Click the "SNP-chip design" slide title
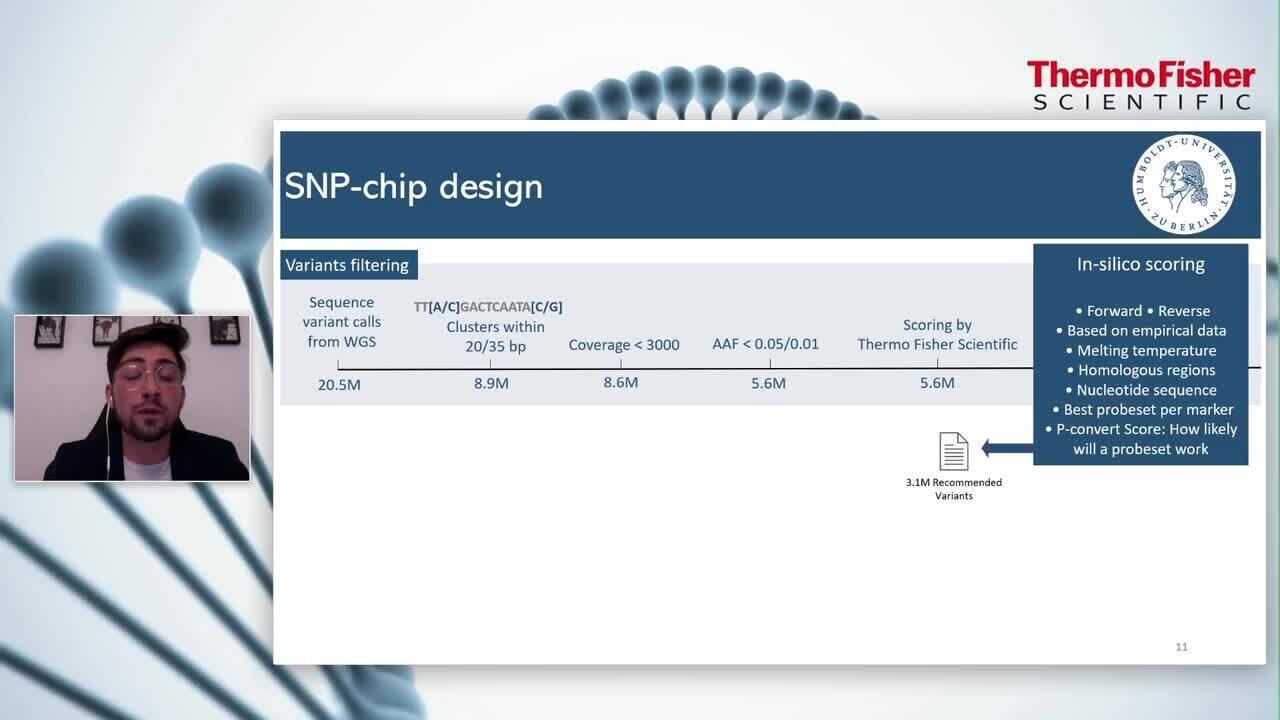The width and height of the screenshot is (1280, 720). coord(413,186)
